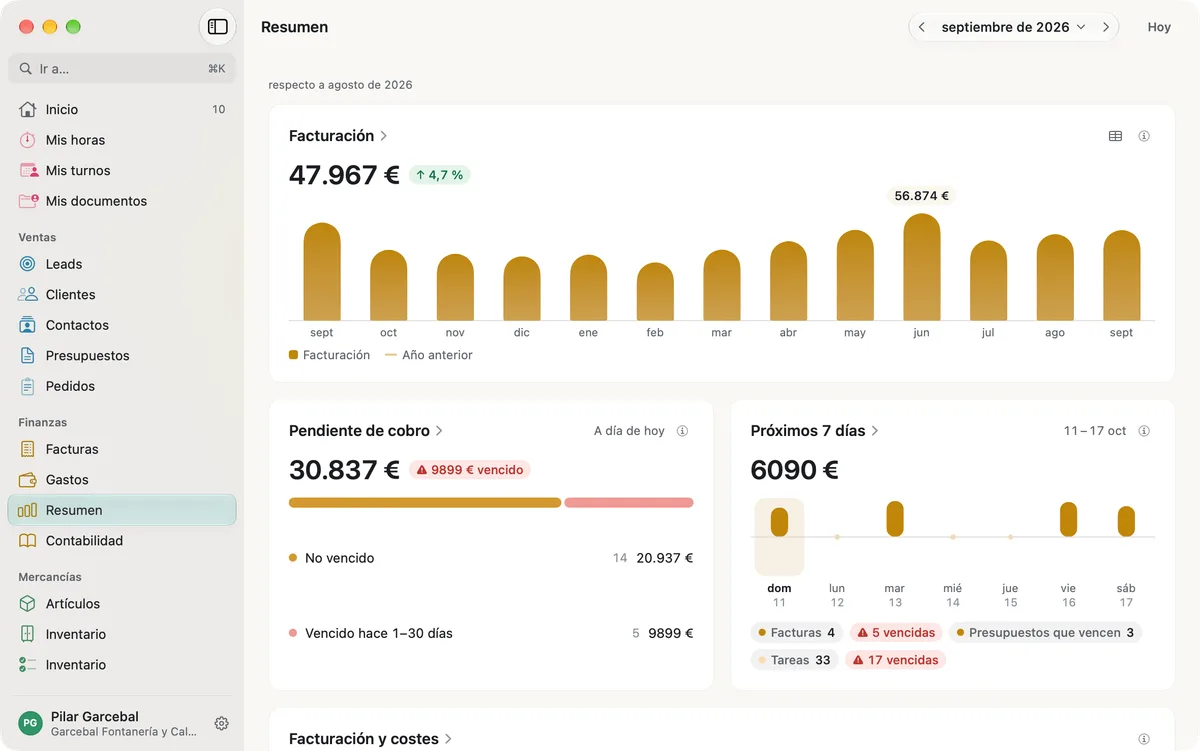Image resolution: width=1200 pixels, height=751 pixels.
Task: Click the Contactos icon
Action: (x=28, y=325)
